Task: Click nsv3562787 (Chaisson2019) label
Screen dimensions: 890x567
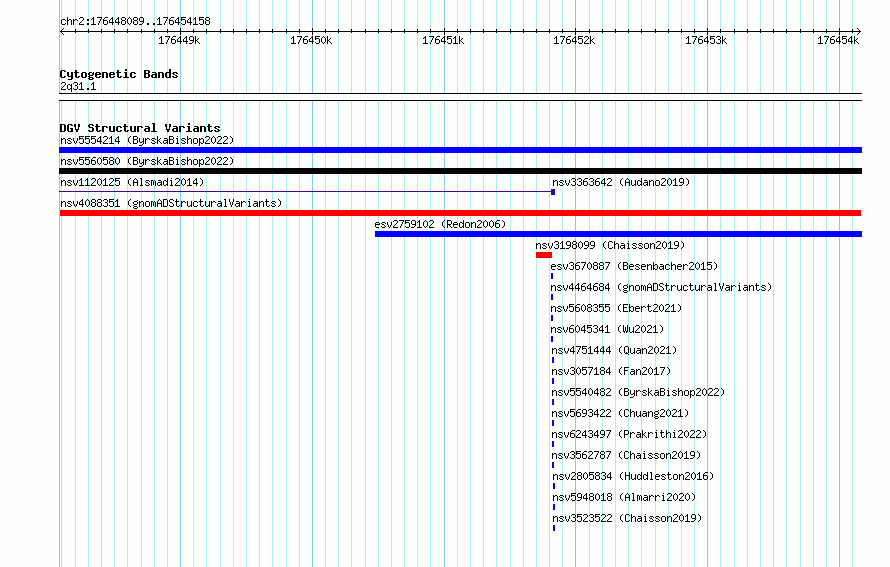Action: click(x=626, y=455)
